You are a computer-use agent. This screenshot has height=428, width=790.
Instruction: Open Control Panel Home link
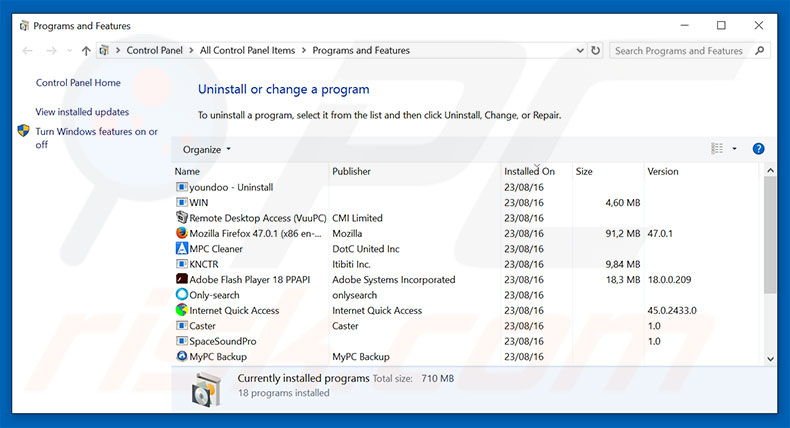(x=78, y=83)
